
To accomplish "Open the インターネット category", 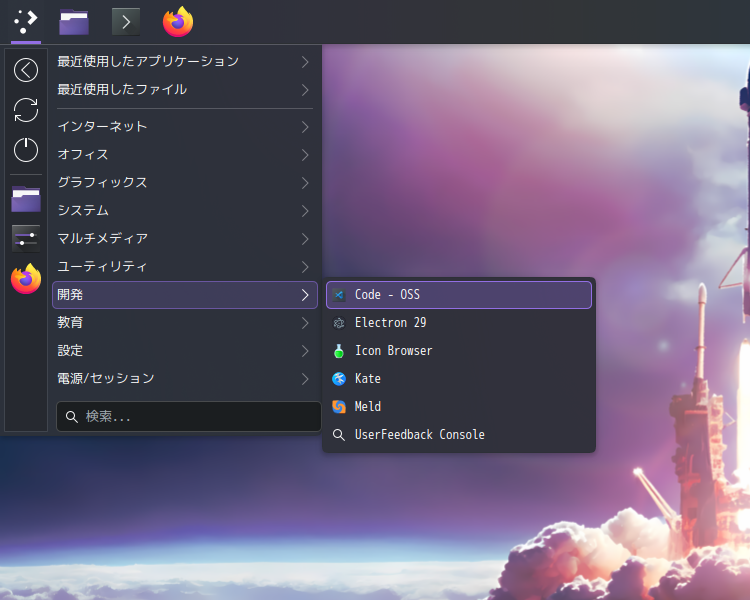I will (185, 127).
